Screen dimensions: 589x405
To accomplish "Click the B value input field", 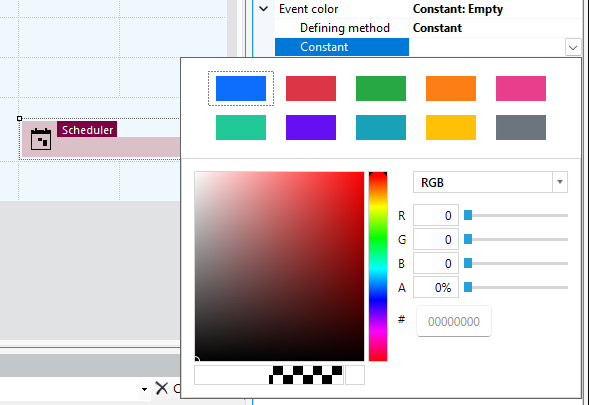I will (x=436, y=263).
